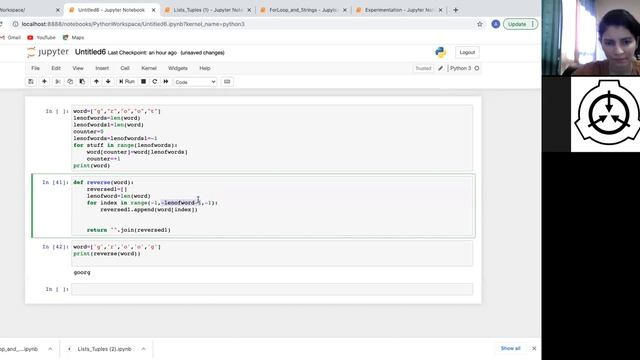Image resolution: width=640 pixels, height=360 pixels.
Task: Click the output text goorg
Action: (x=82, y=272)
